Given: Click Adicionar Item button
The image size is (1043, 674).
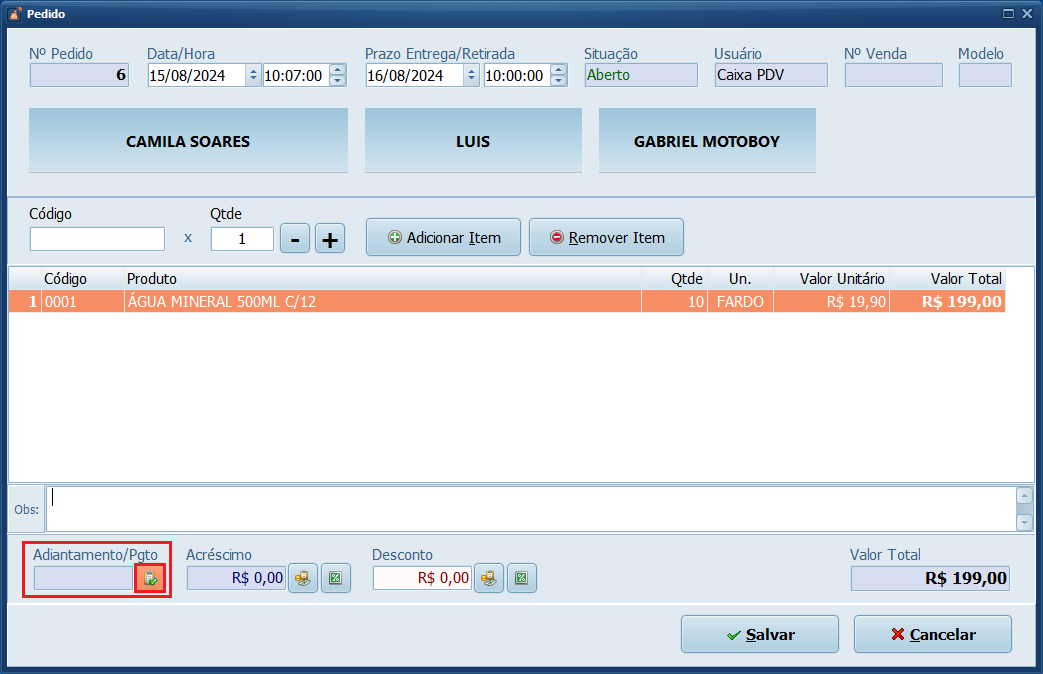Looking at the screenshot, I should [443, 238].
